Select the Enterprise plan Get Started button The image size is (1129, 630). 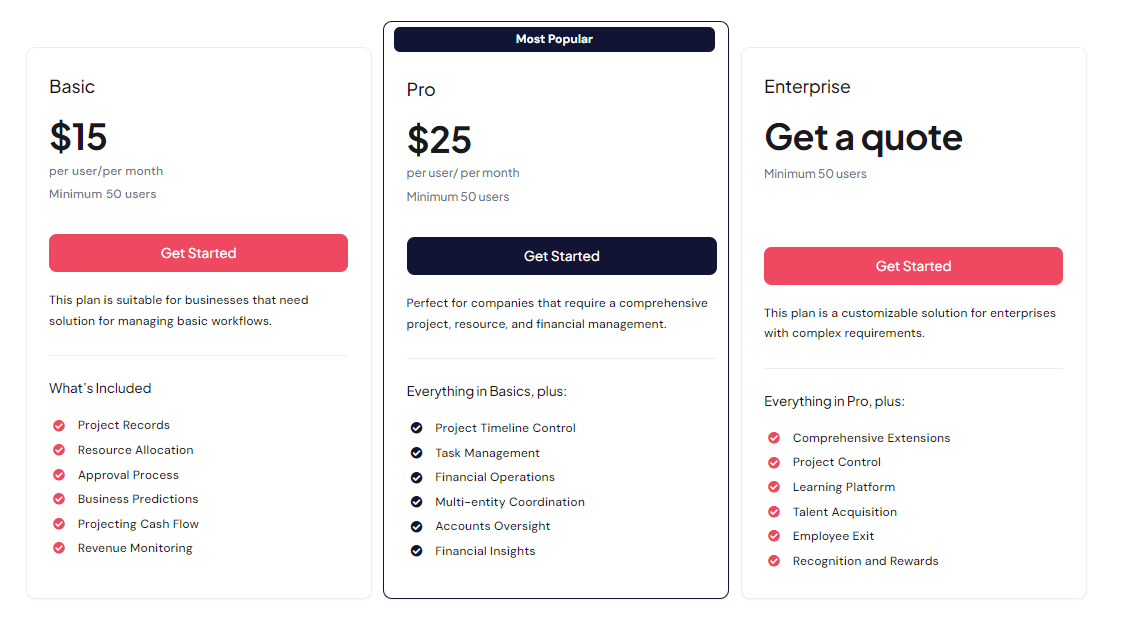[913, 266]
